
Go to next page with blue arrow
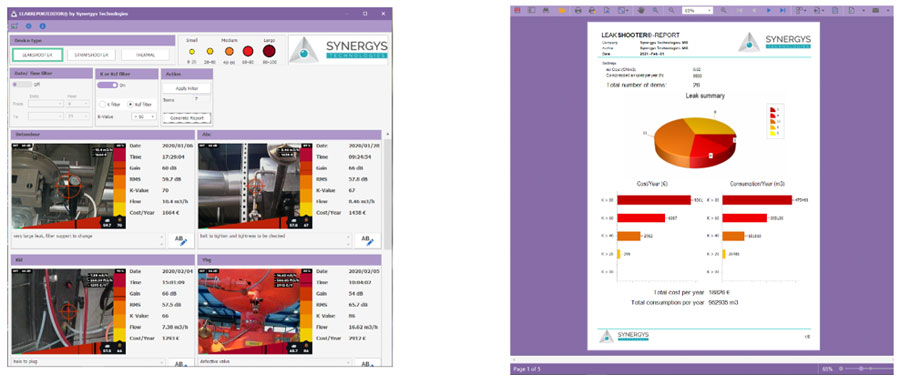pos(769,10)
